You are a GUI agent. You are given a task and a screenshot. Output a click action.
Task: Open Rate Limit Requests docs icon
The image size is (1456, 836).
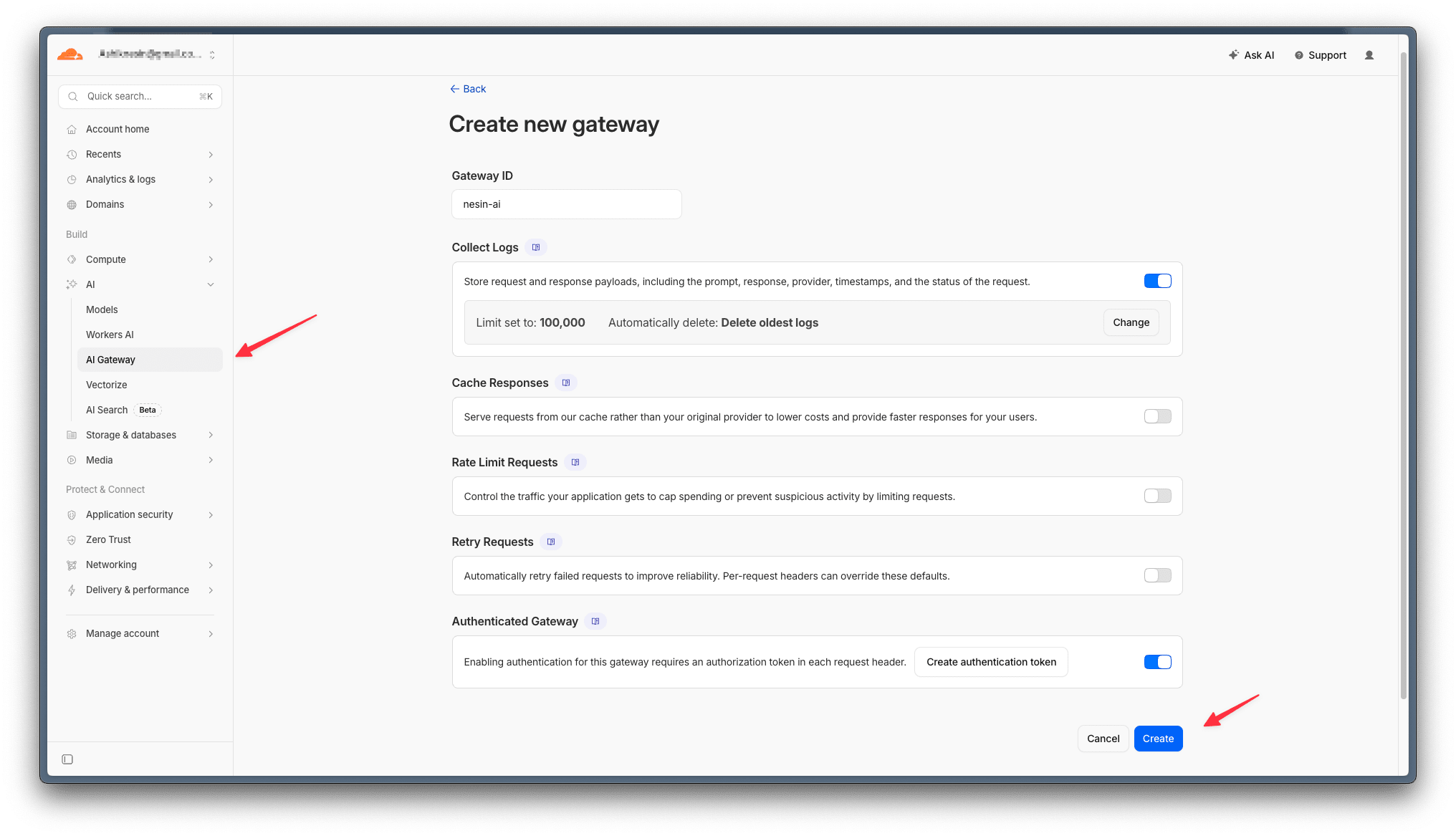coord(575,462)
